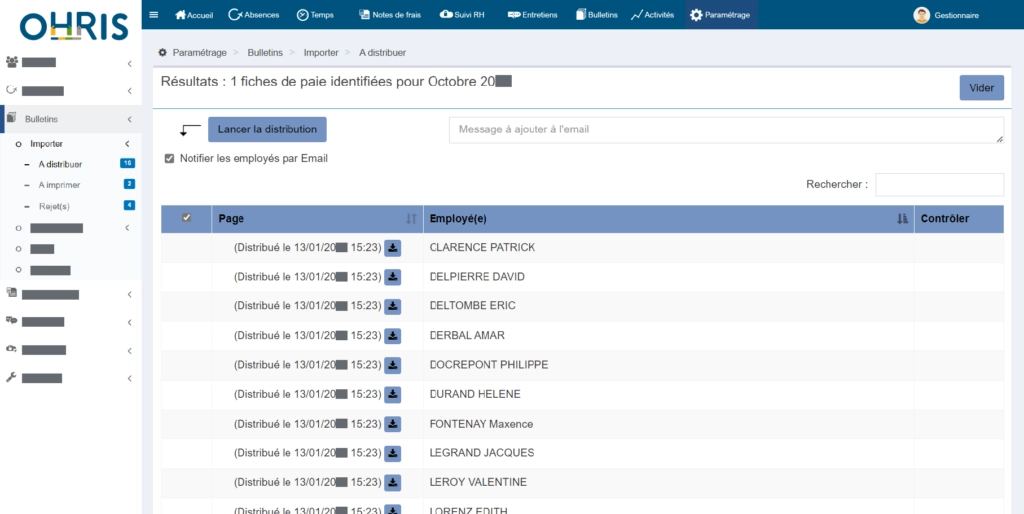Uncheck Notifier les employés par Email
Image resolution: width=1024 pixels, height=514 pixels.
[x=170, y=158]
